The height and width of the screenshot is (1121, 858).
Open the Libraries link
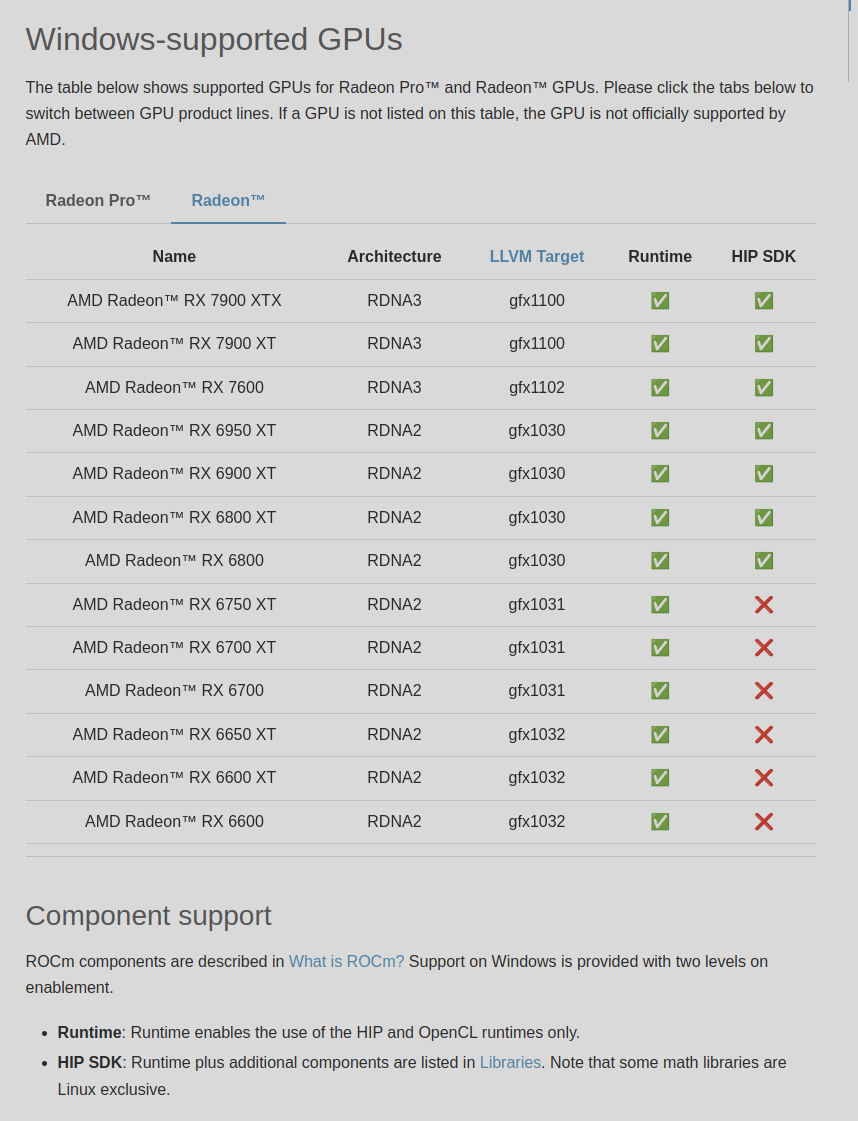(510, 1062)
